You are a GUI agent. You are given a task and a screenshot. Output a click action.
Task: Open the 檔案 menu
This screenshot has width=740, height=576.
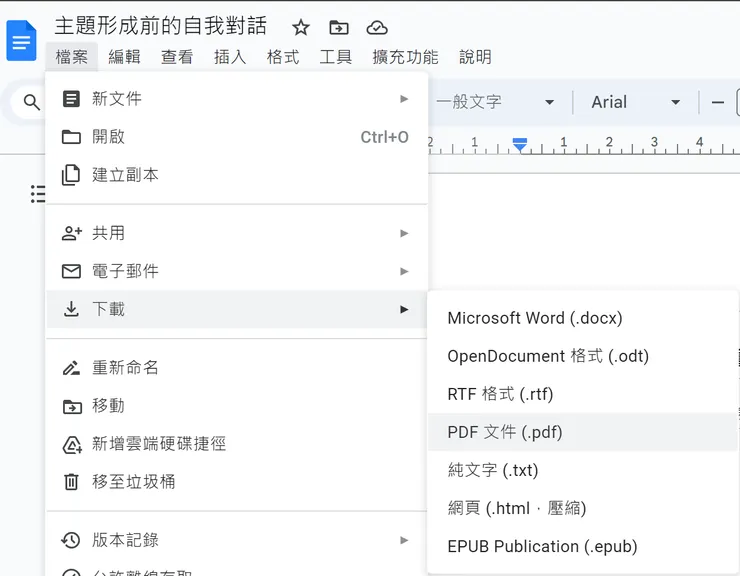(x=72, y=57)
